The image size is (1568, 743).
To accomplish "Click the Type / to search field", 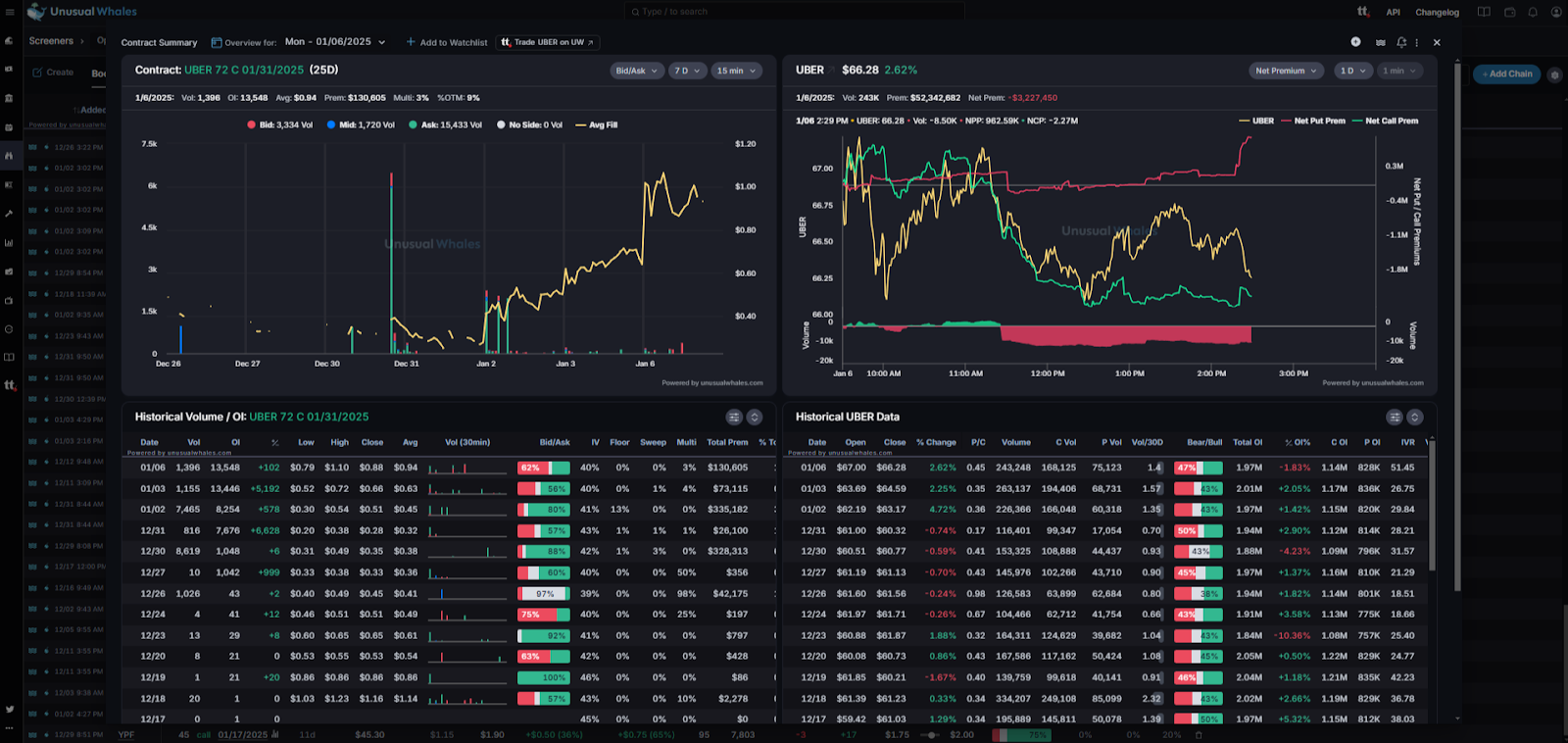I will [x=794, y=12].
